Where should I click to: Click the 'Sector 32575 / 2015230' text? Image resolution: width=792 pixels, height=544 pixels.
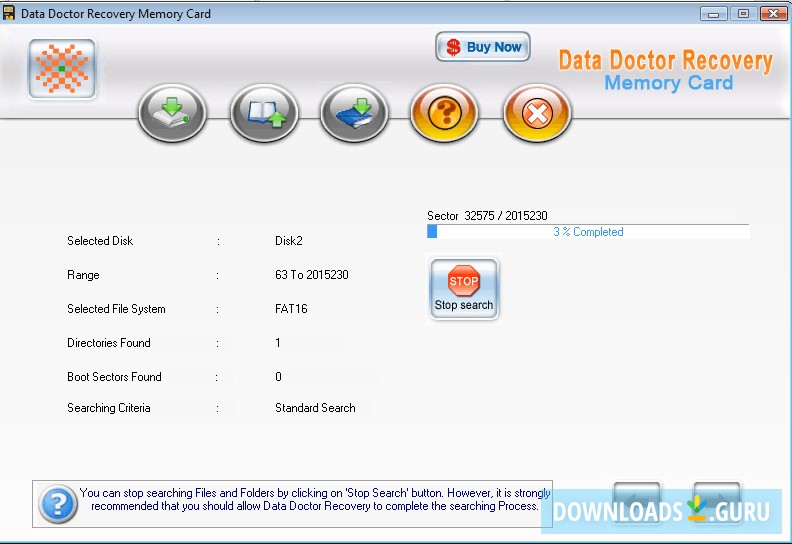click(x=487, y=216)
